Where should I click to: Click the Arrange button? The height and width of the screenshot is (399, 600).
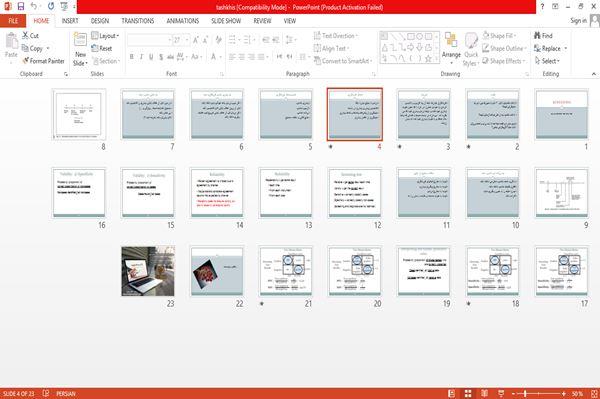coord(451,48)
